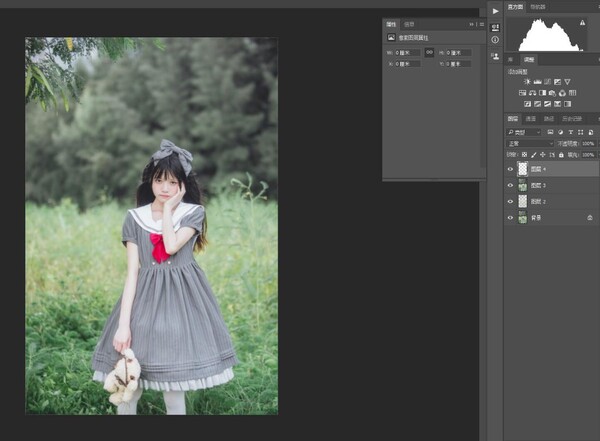Open the clone source icon in the dock
The width and height of the screenshot is (600, 441).
(x=495, y=57)
